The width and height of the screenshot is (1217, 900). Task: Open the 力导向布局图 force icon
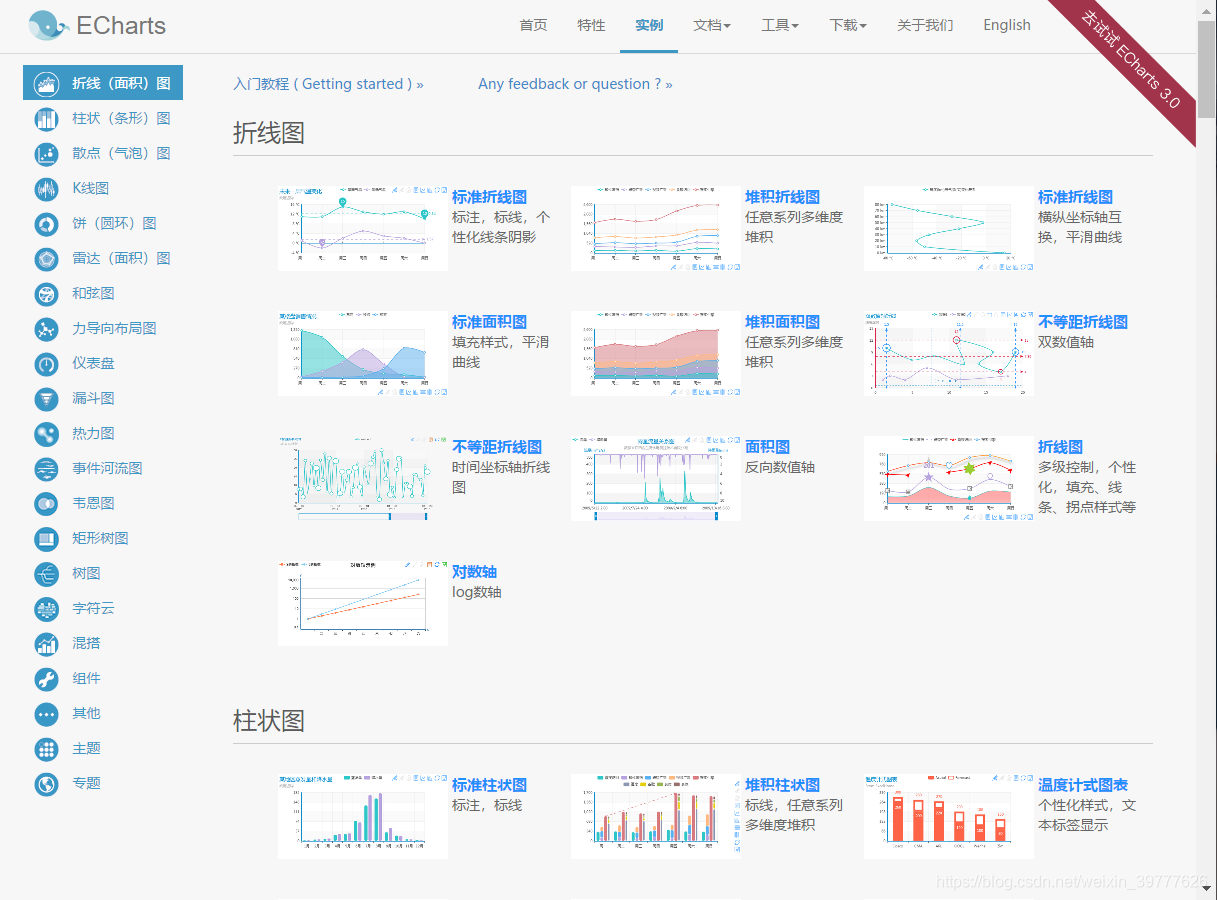click(47, 329)
